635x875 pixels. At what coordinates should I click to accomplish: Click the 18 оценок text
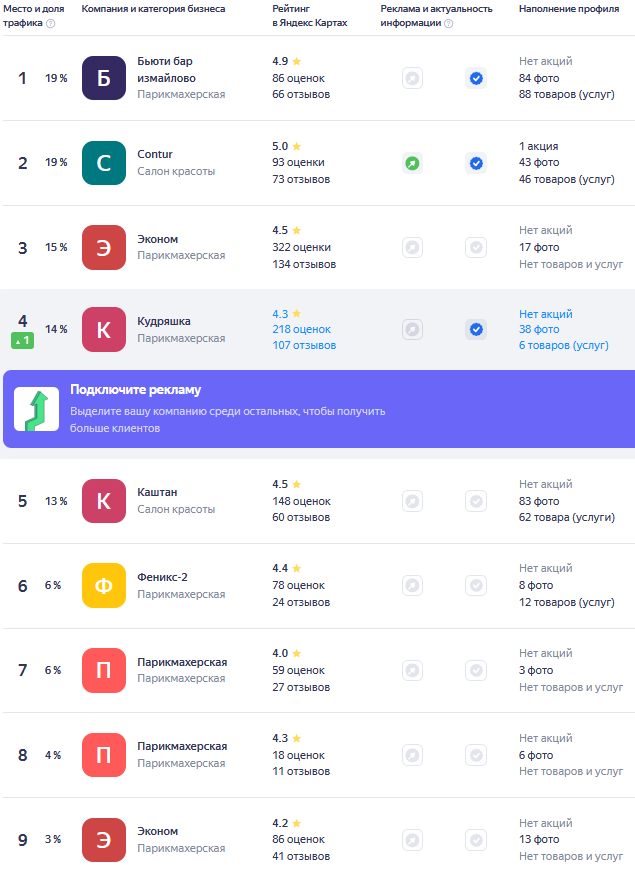coord(299,755)
